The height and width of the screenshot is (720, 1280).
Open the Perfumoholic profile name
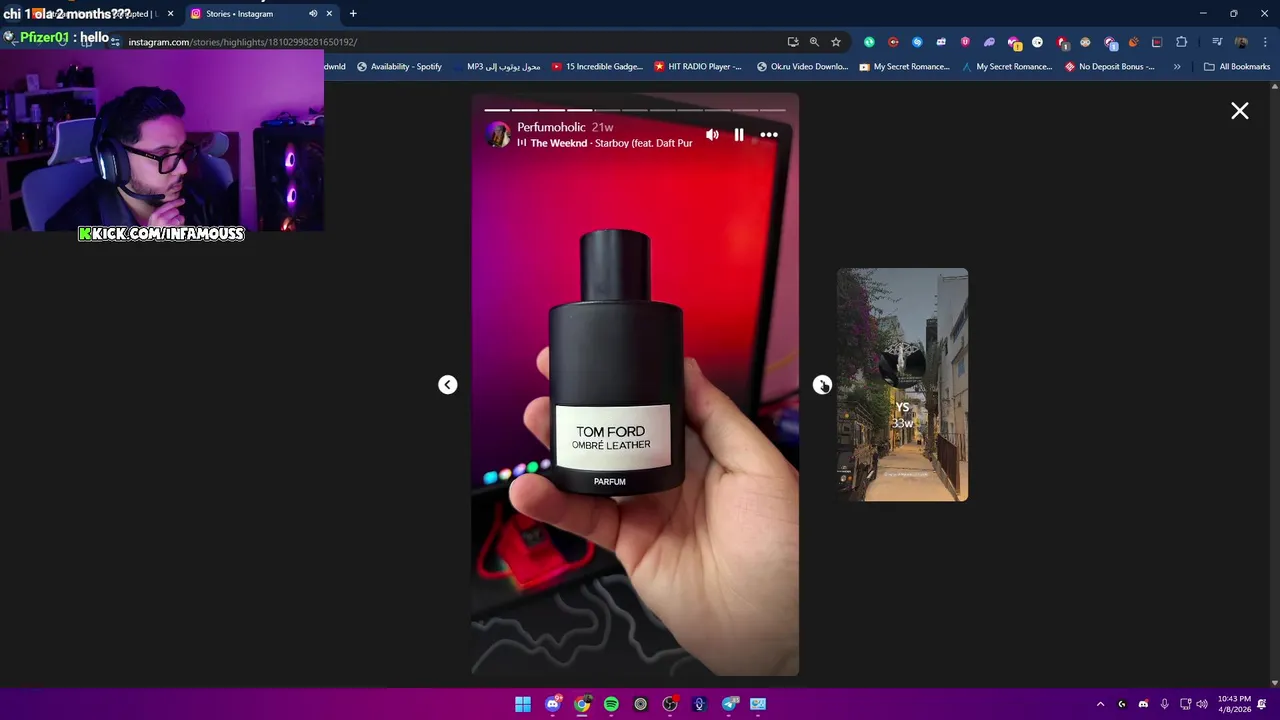click(551, 127)
